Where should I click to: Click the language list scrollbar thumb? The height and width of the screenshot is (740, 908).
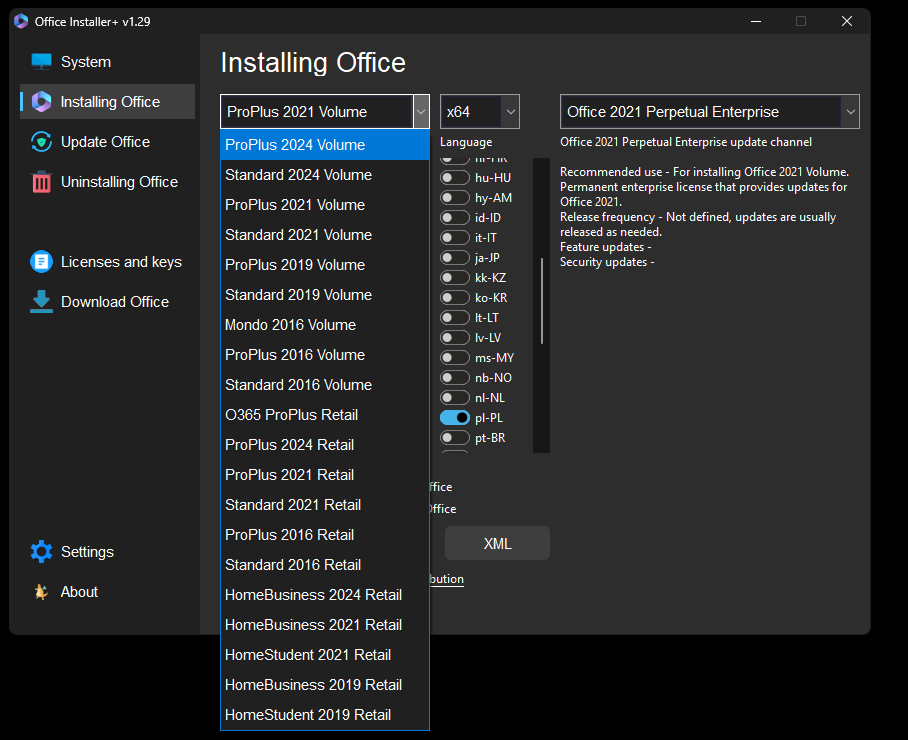tap(542, 301)
